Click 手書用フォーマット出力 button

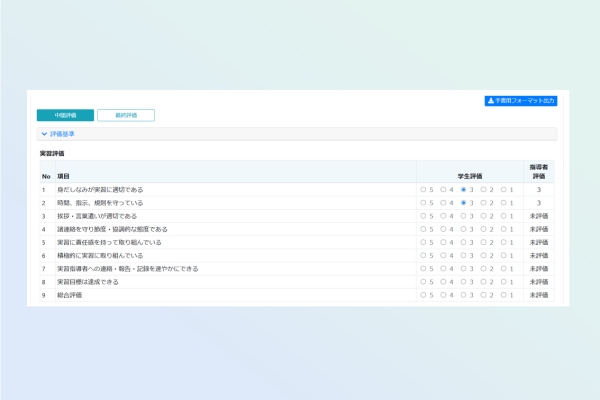click(520, 101)
